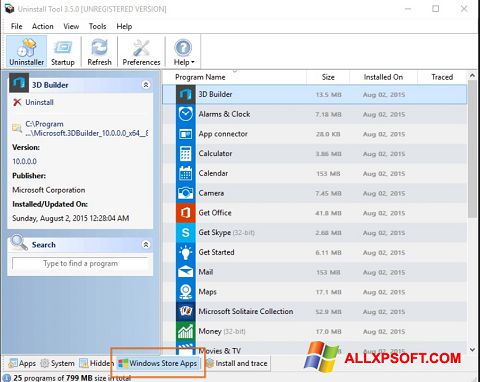Click the App connector icon

[x=185, y=134]
